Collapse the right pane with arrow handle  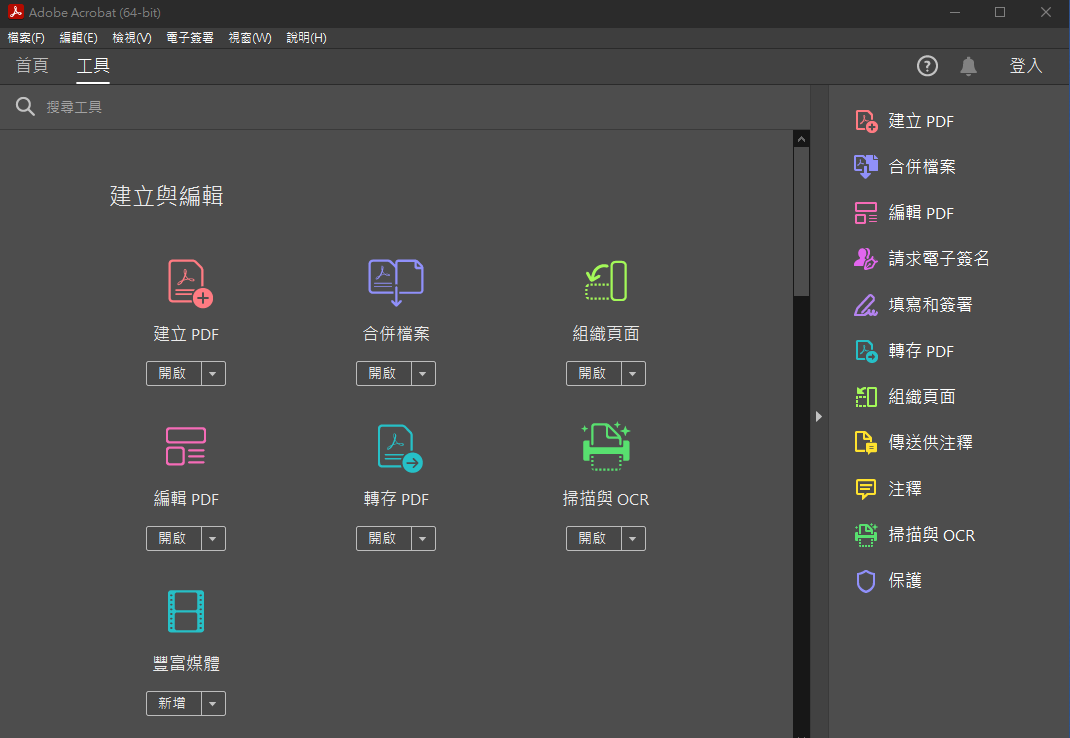[x=818, y=416]
